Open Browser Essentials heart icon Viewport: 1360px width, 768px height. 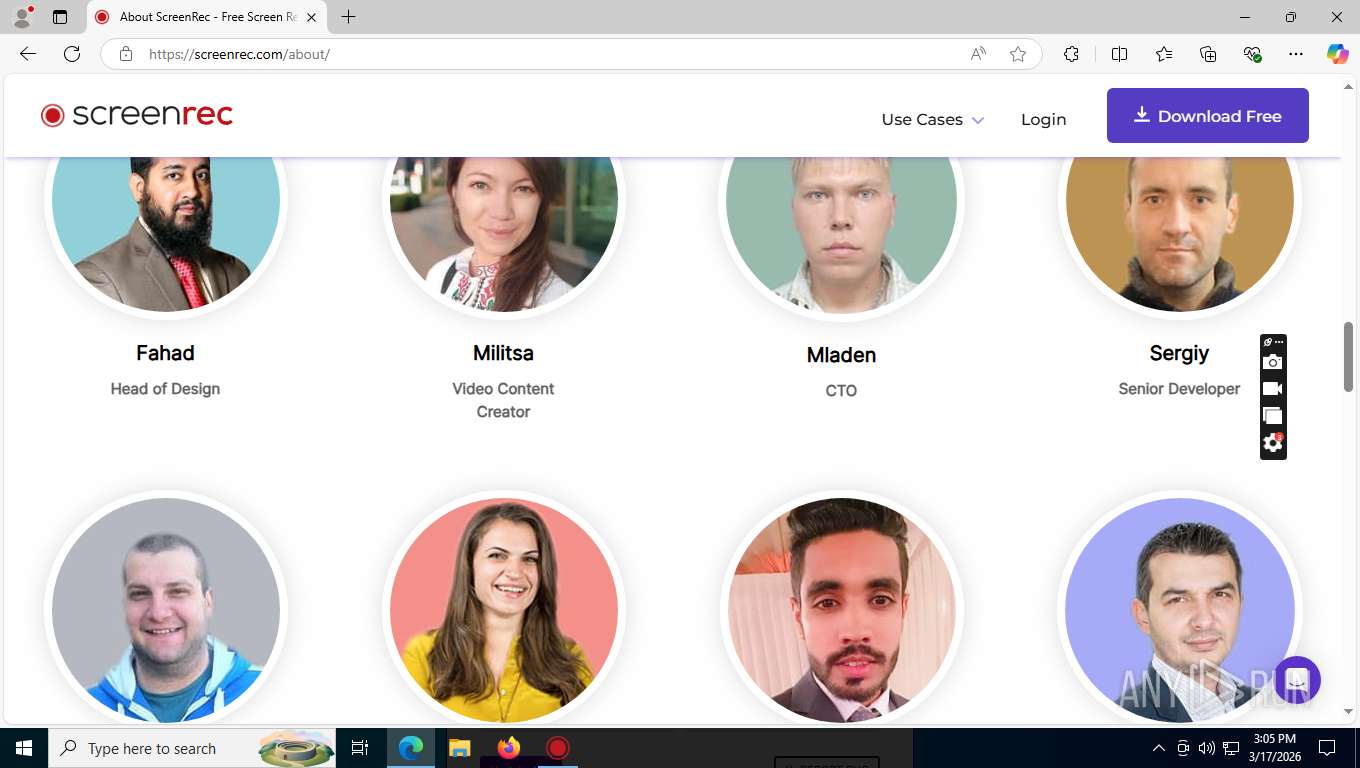(x=1252, y=54)
